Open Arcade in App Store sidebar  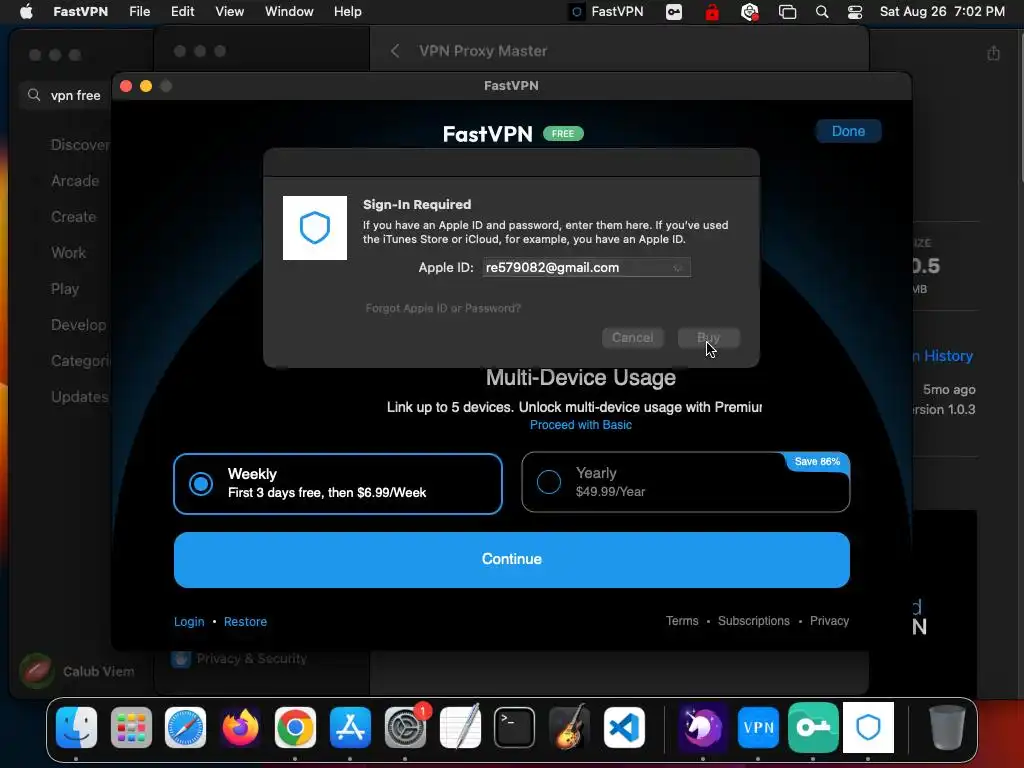pyautogui.click(x=75, y=181)
